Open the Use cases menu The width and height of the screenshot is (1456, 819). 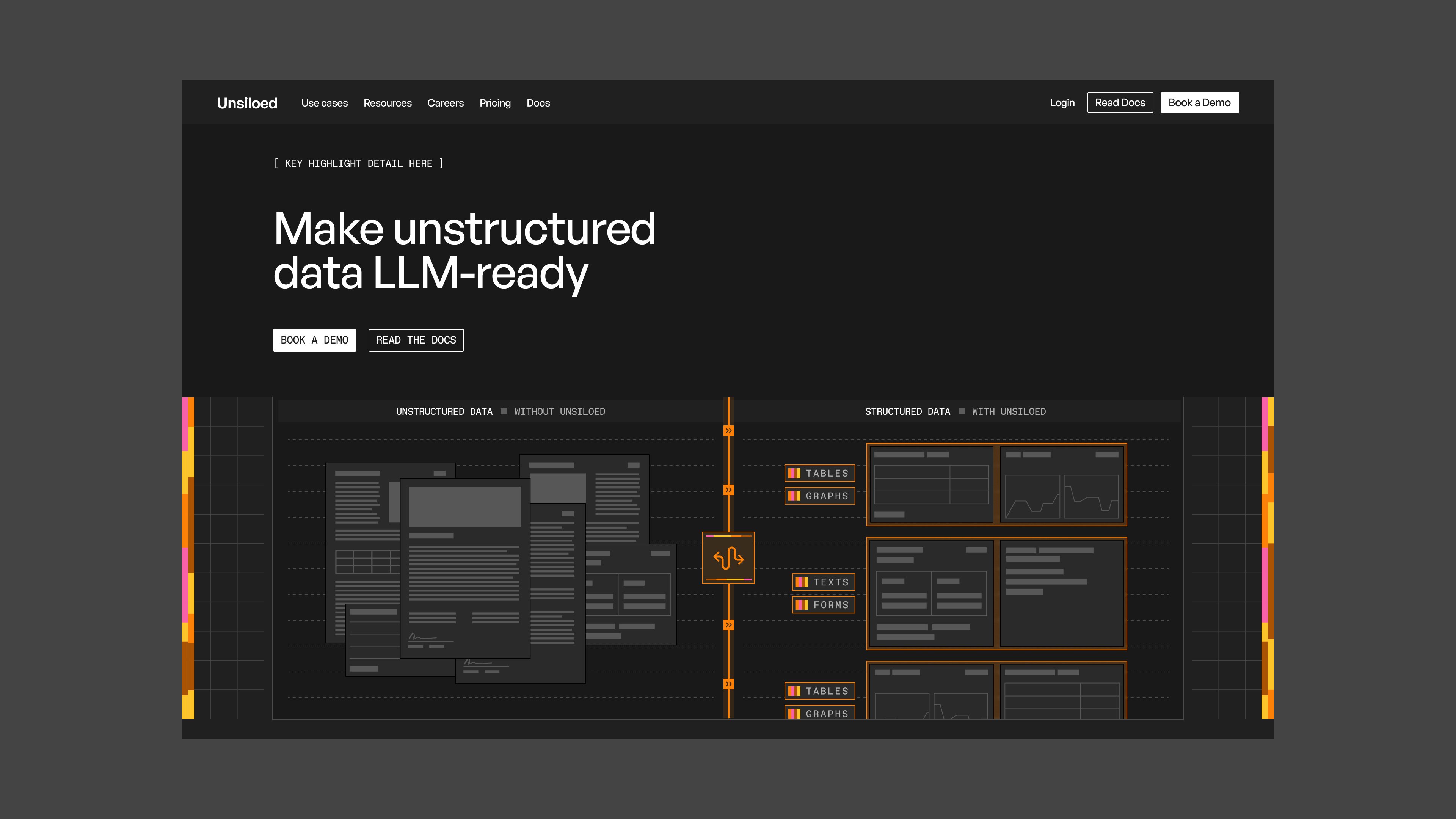point(325,103)
